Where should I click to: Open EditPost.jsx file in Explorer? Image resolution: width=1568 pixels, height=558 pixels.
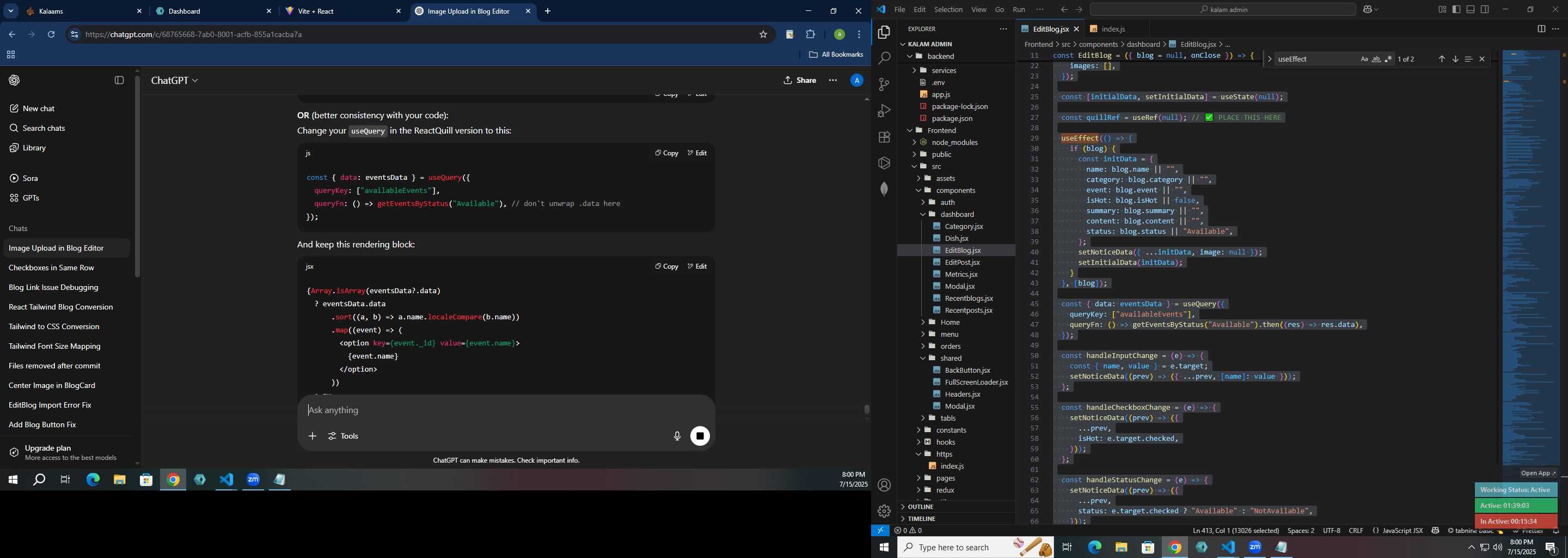pyautogui.click(x=963, y=263)
